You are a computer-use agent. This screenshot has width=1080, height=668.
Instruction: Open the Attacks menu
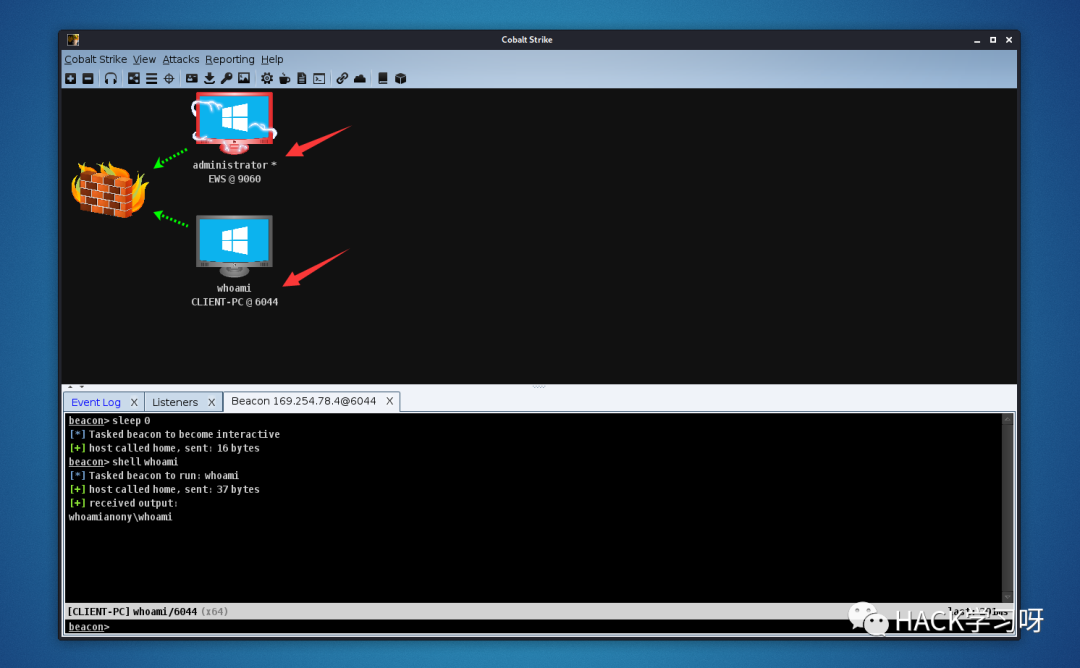[x=180, y=59]
